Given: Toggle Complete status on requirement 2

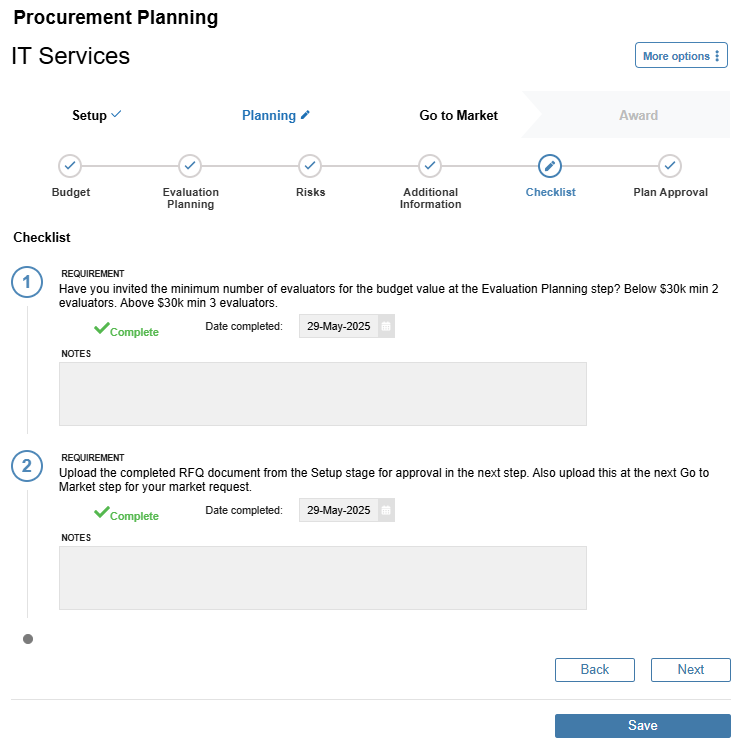Looking at the screenshot, I should click(x=126, y=514).
